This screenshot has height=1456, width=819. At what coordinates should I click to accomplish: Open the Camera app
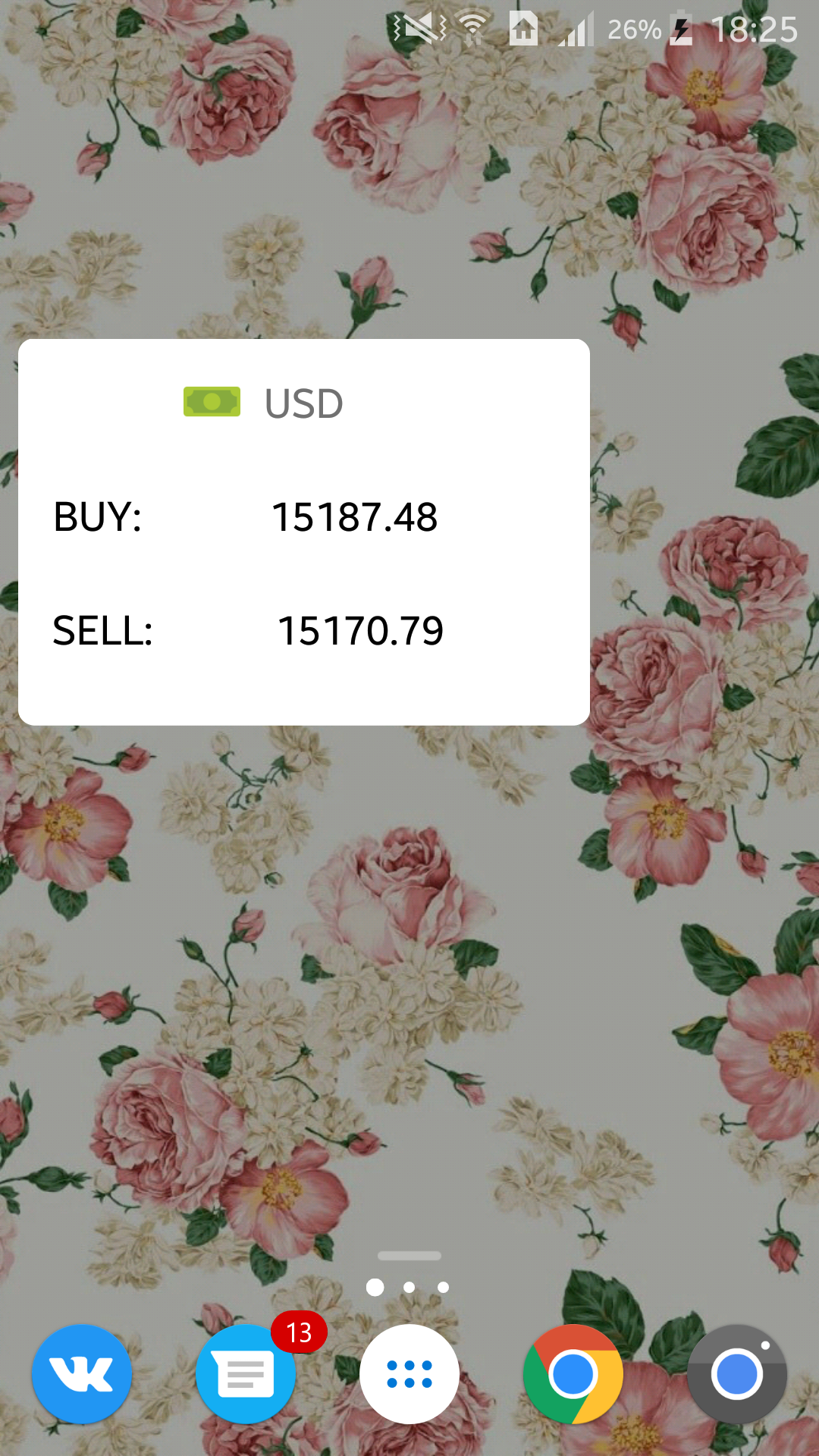click(x=737, y=1373)
